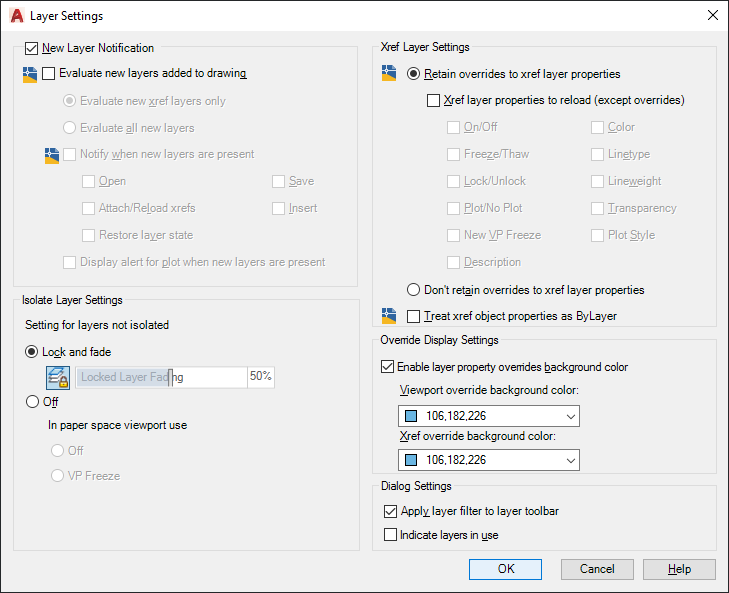Click the OK button

click(x=506, y=569)
